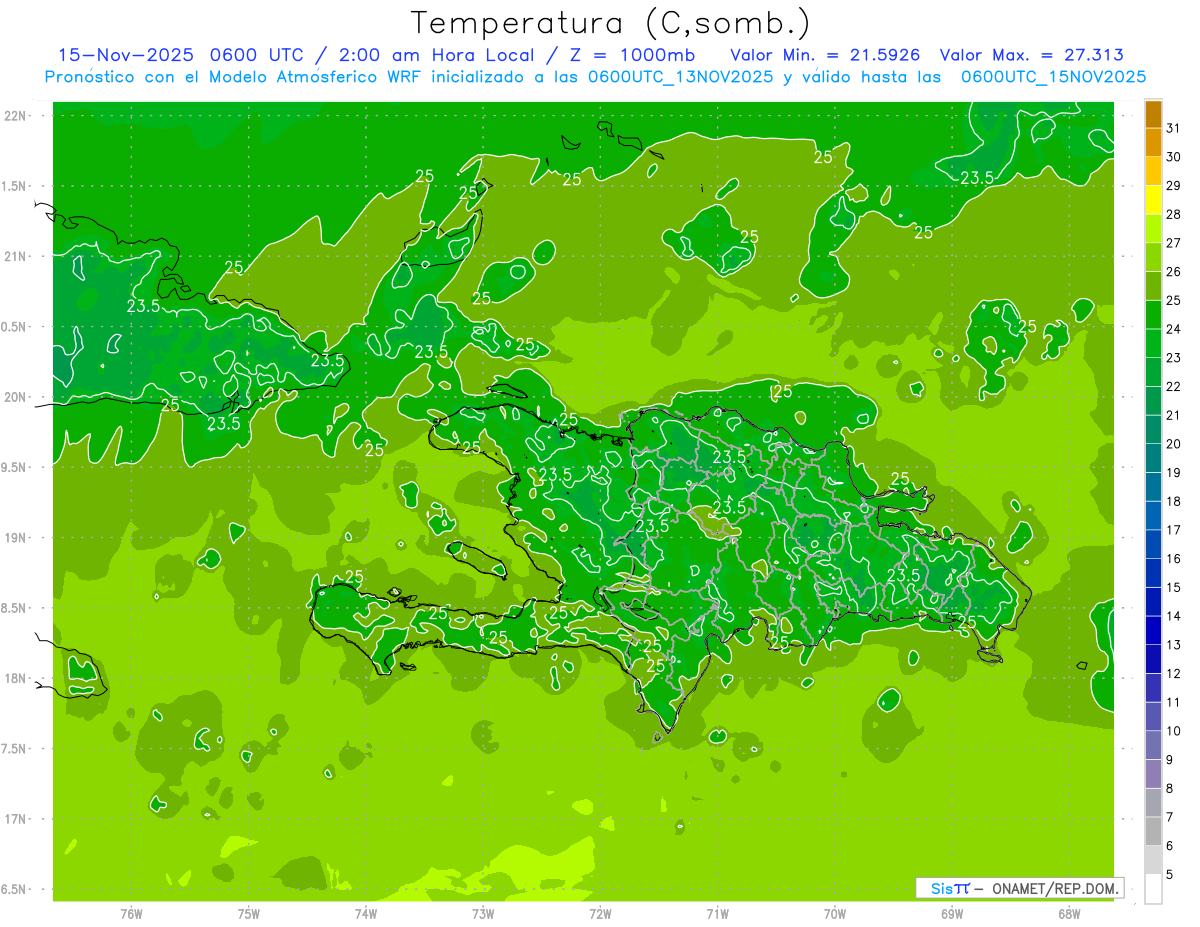Click the '74W' longitude axis label
Viewport: 1200px width, 927px height.
366,914
